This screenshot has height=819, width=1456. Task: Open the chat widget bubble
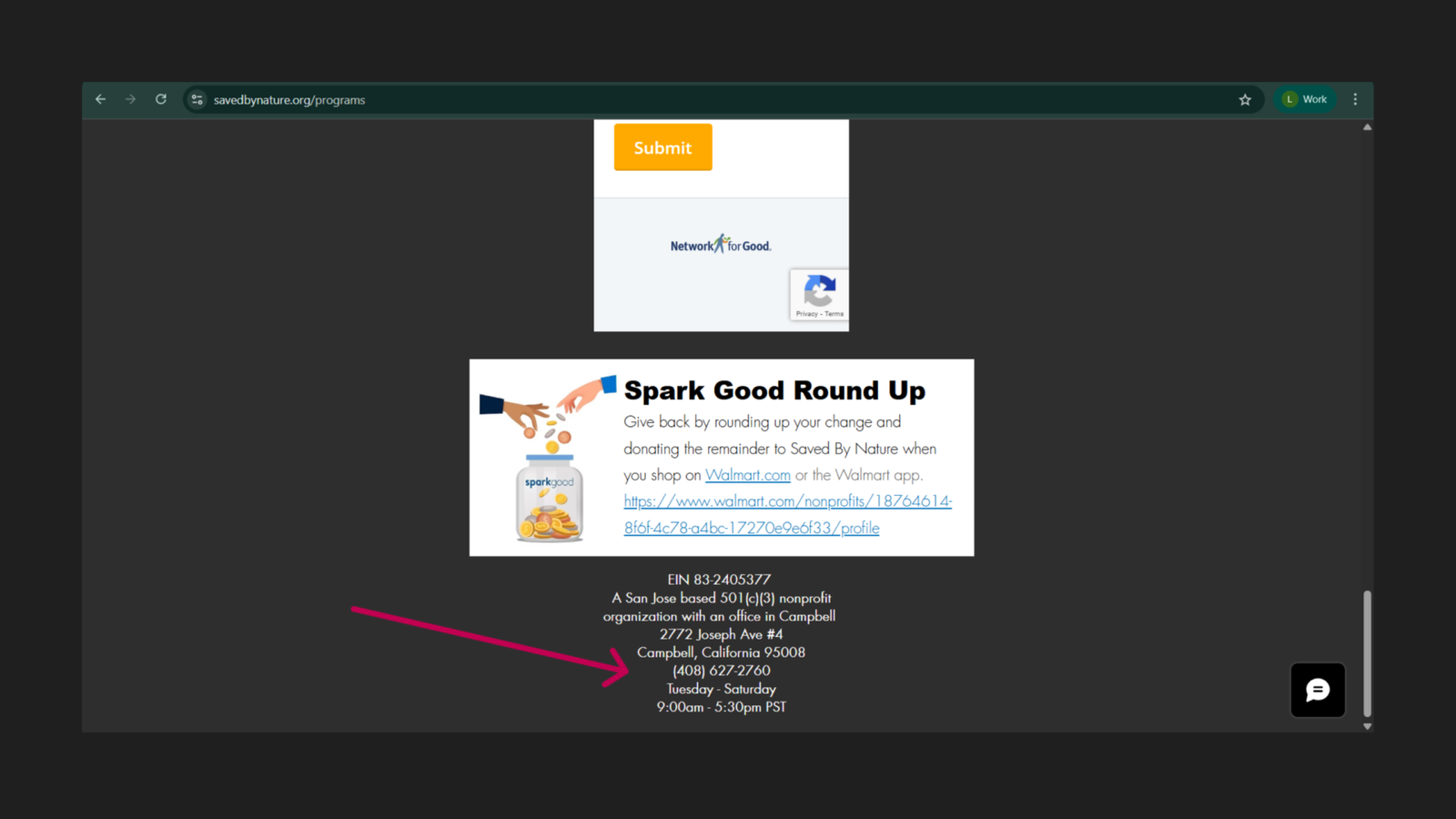pyautogui.click(x=1317, y=690)
